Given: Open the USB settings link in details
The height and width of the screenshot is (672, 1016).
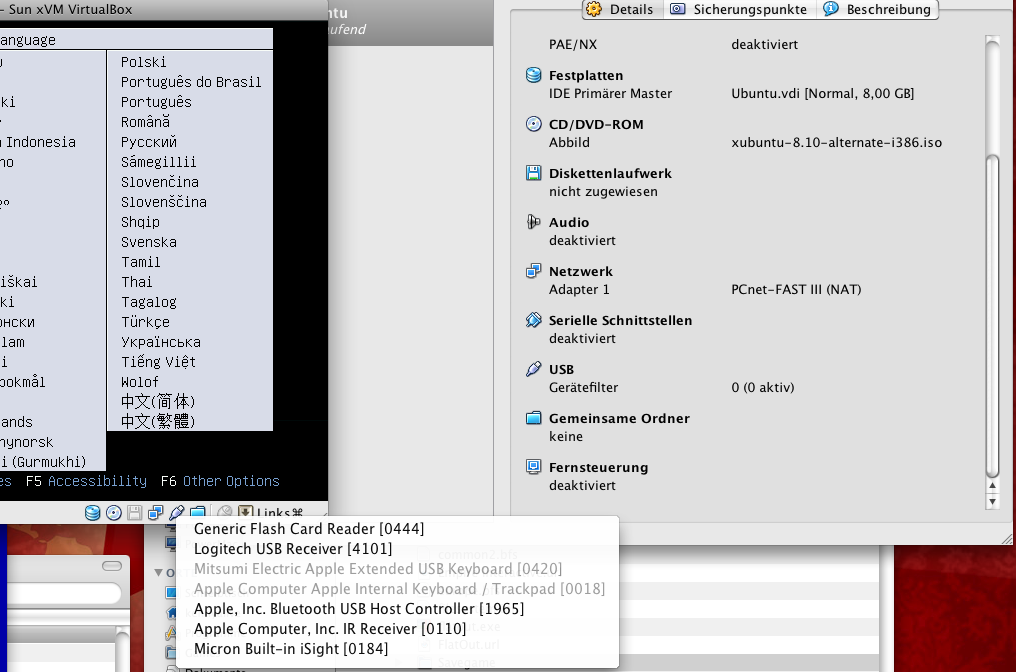Looking at the screenshot, I should [561, 369].
